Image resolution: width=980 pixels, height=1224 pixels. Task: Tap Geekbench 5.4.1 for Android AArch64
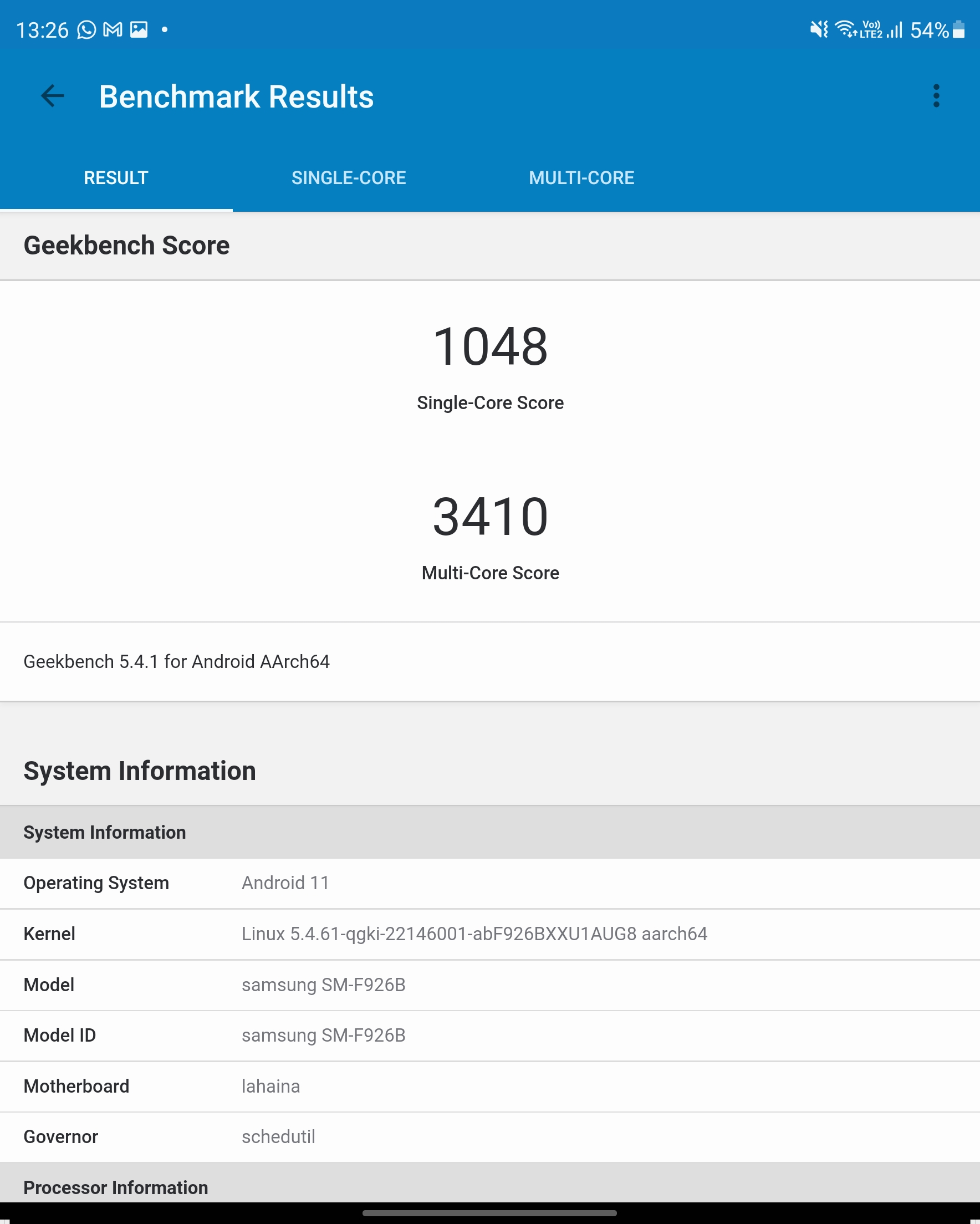coord(177,661)
